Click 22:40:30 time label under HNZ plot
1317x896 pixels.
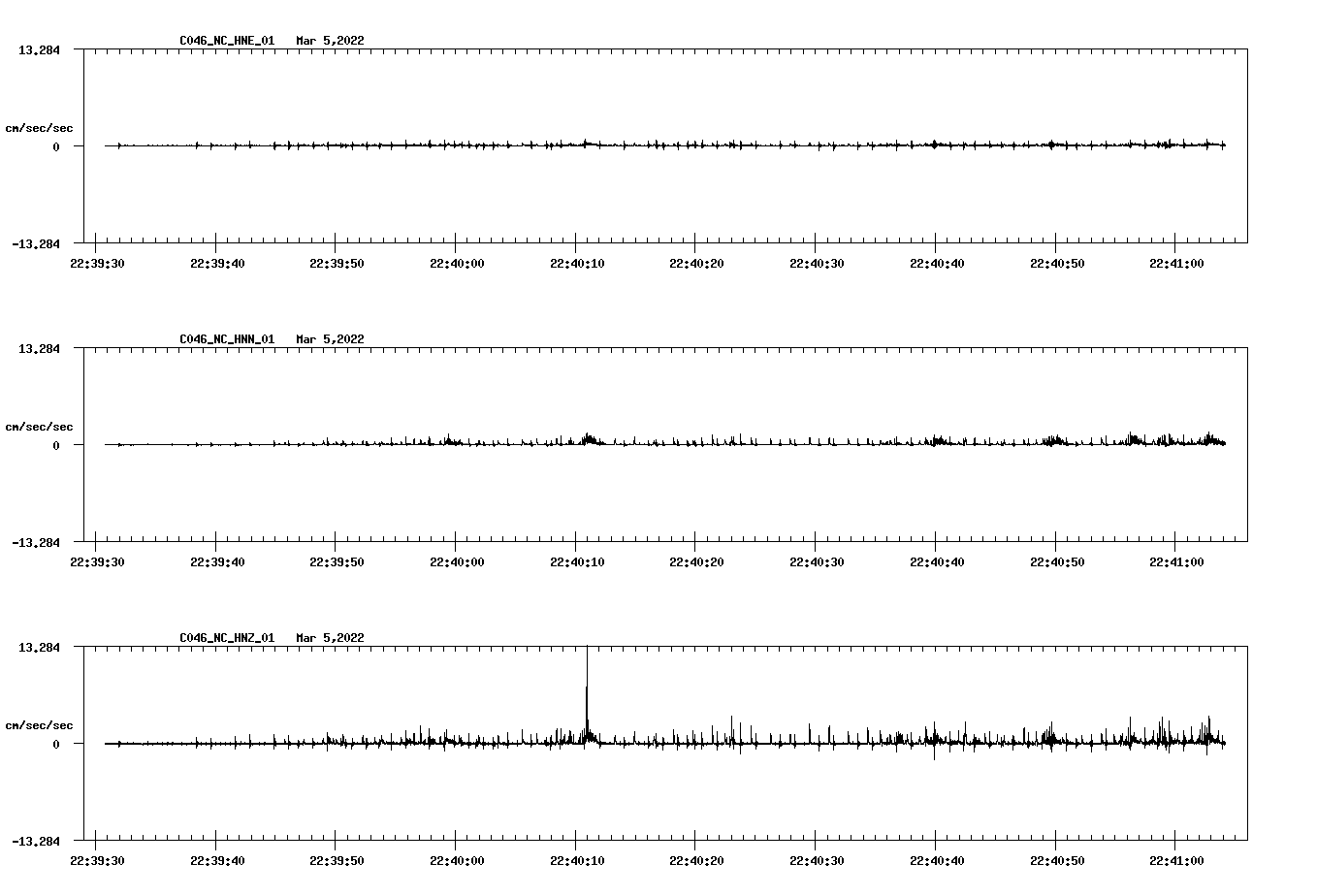[816, 860]
